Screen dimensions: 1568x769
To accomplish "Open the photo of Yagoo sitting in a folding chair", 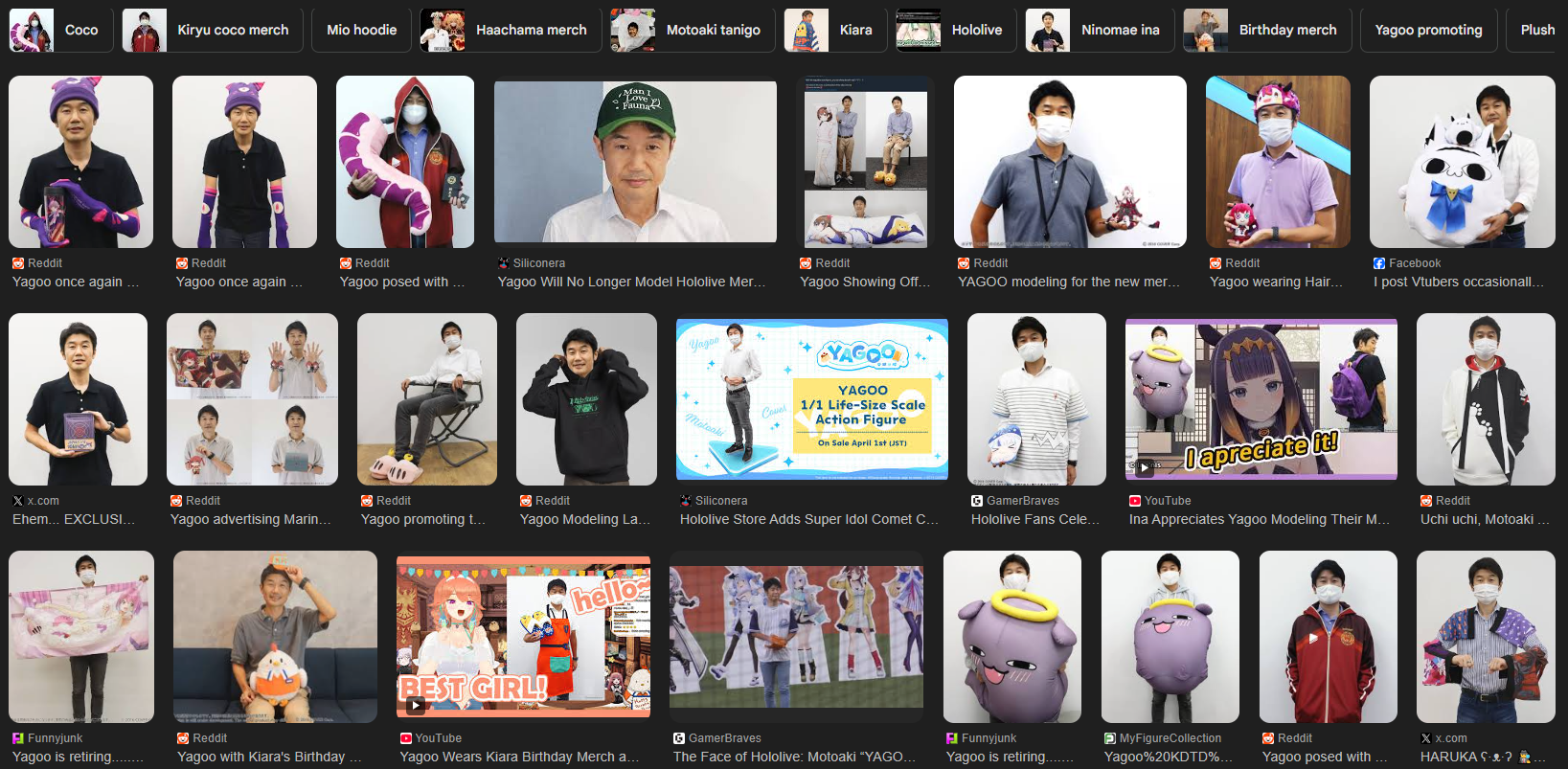I will coord(427,399).
